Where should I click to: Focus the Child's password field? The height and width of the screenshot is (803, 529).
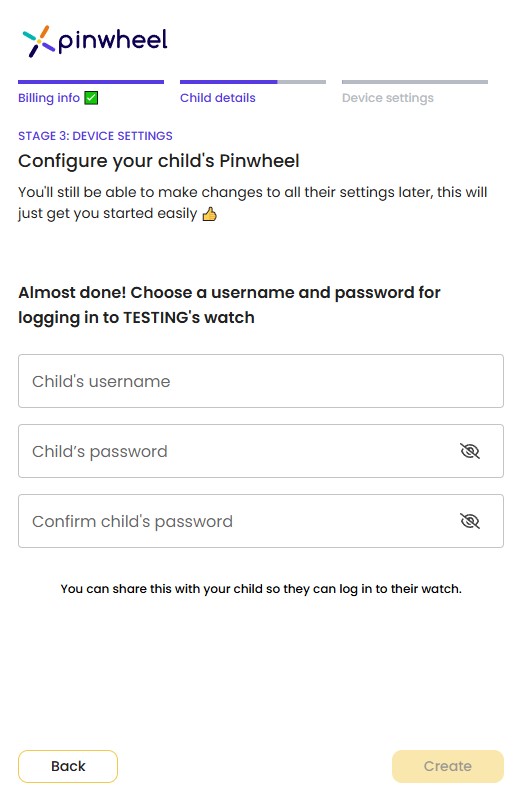click(x=261, y=451)
